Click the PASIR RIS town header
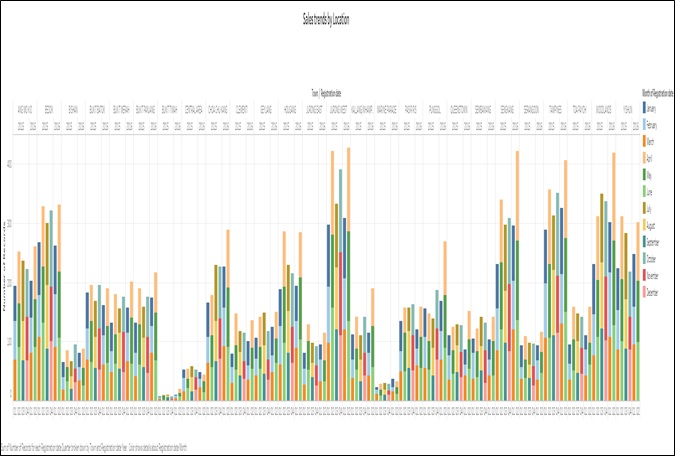The height and width of the screenshot is (456, 675). pyautogui.click(x=410, y=110)
